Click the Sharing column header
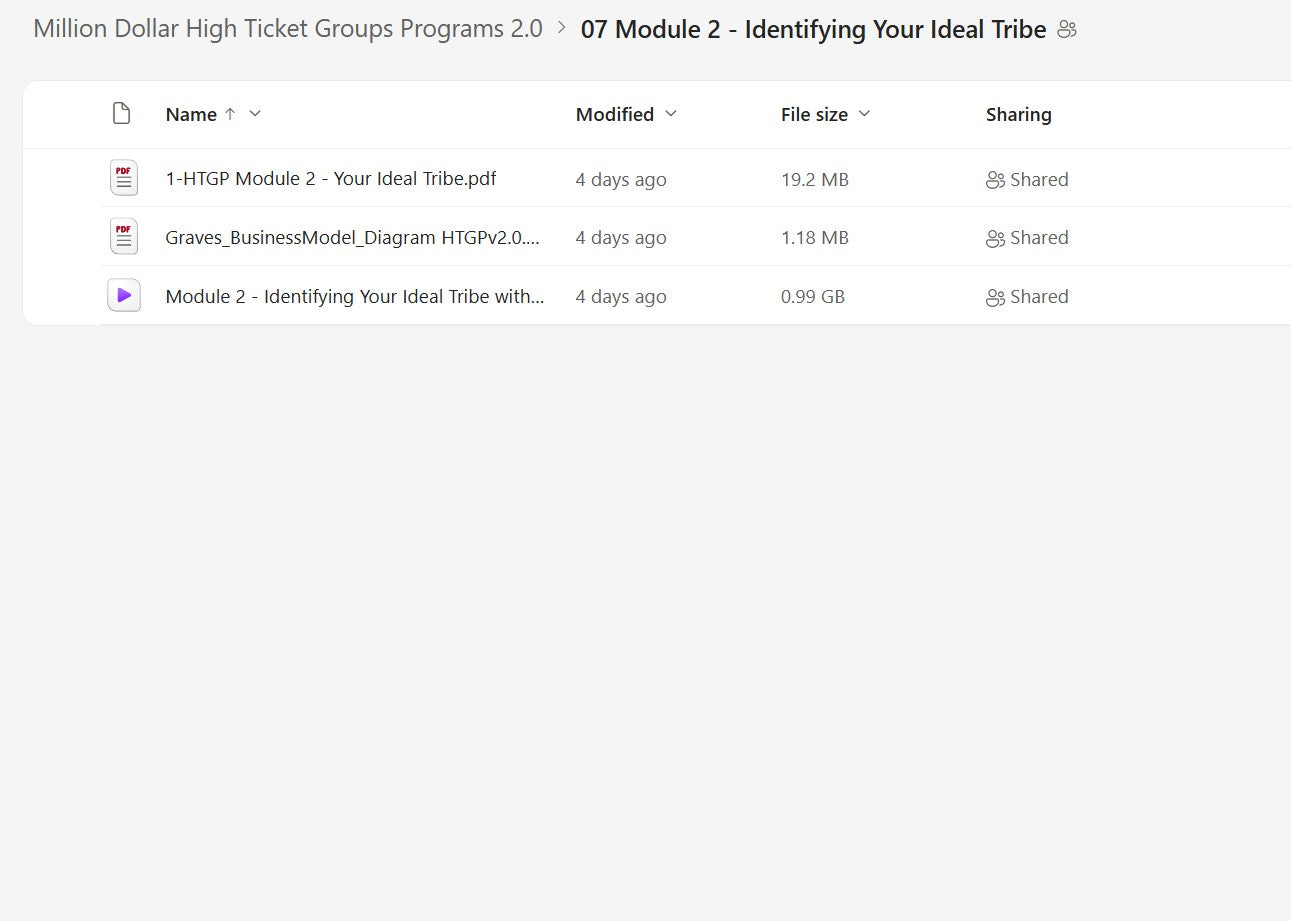Image resolution: width=1291 pixels, height=921 pixels. click(1018, 115)
